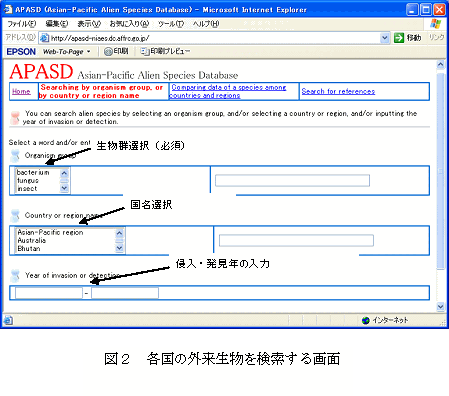Open the Home link
Screen dimensions: 449x396
(21, 91)
